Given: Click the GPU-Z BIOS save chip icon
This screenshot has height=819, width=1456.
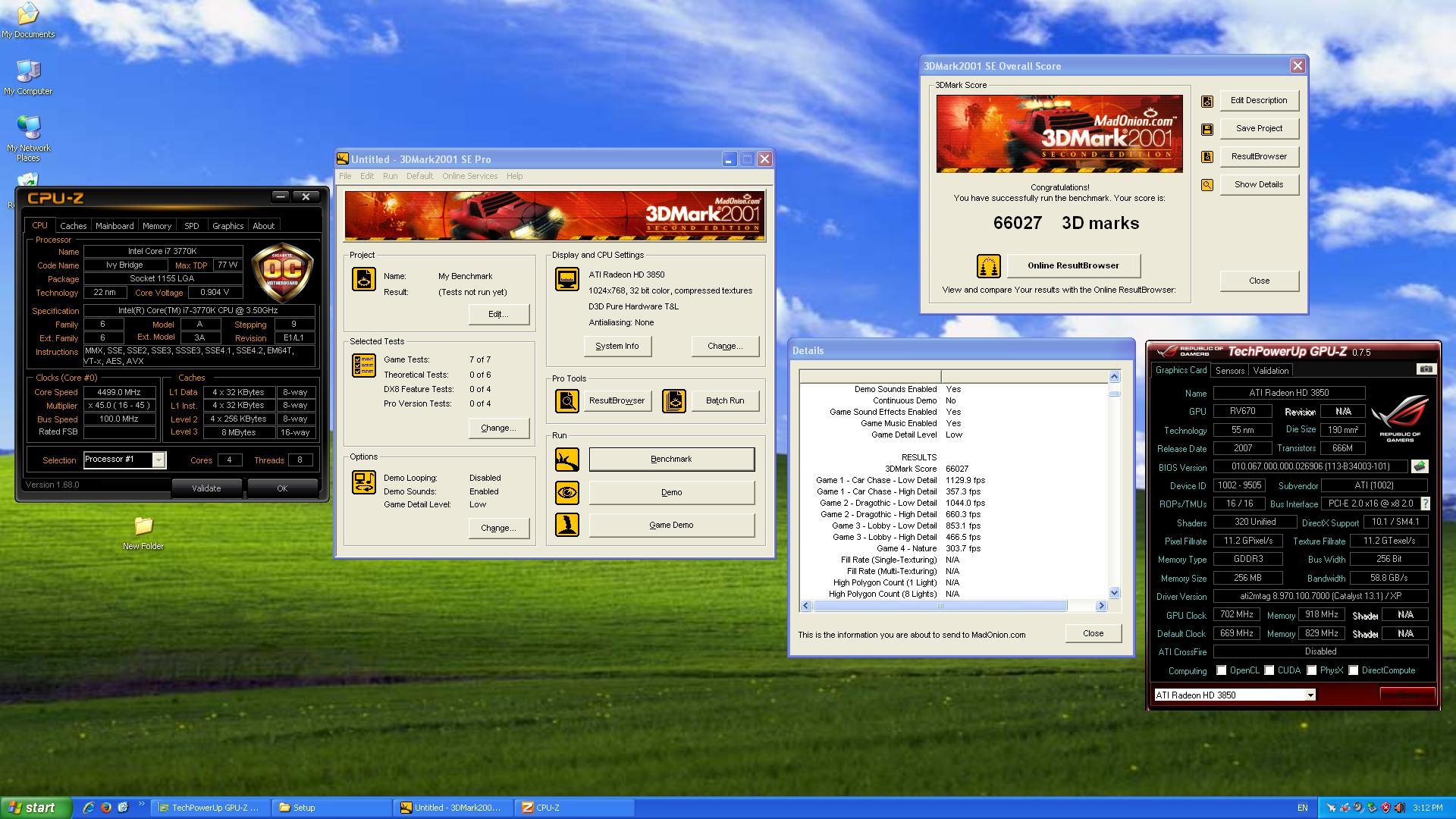Looking at the screenshot, I should pos(1420,466).
